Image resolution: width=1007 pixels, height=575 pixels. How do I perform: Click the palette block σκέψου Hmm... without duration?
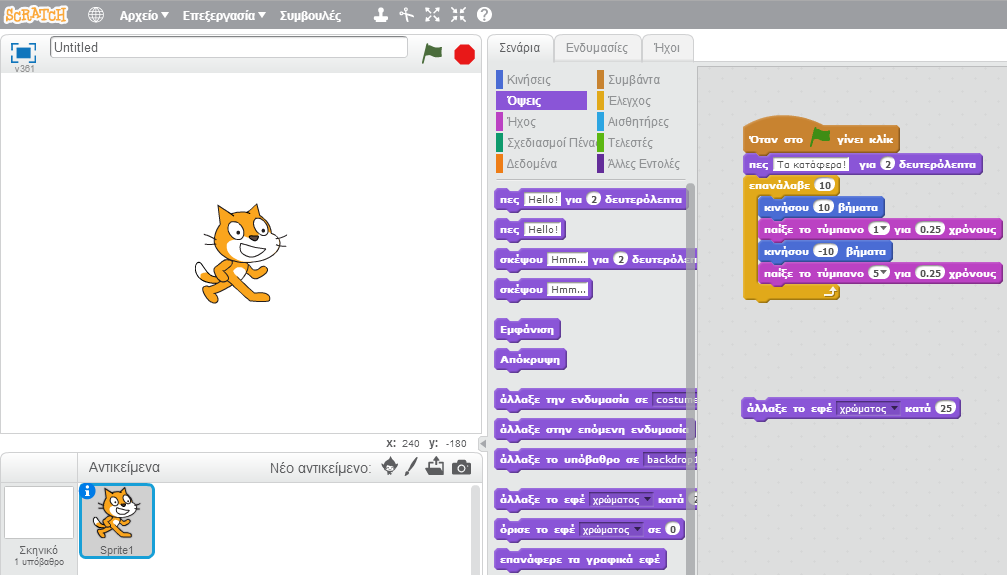coord(543,290)
